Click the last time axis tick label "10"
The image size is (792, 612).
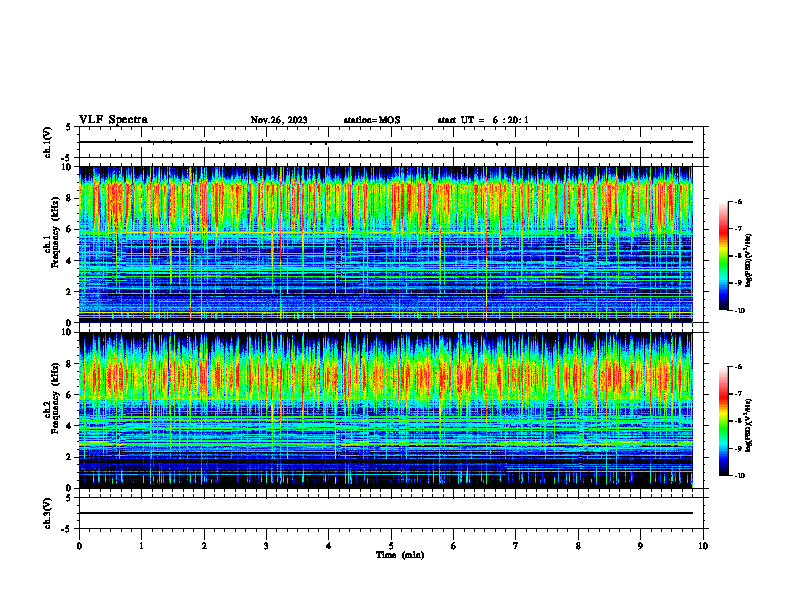[703, 546]
